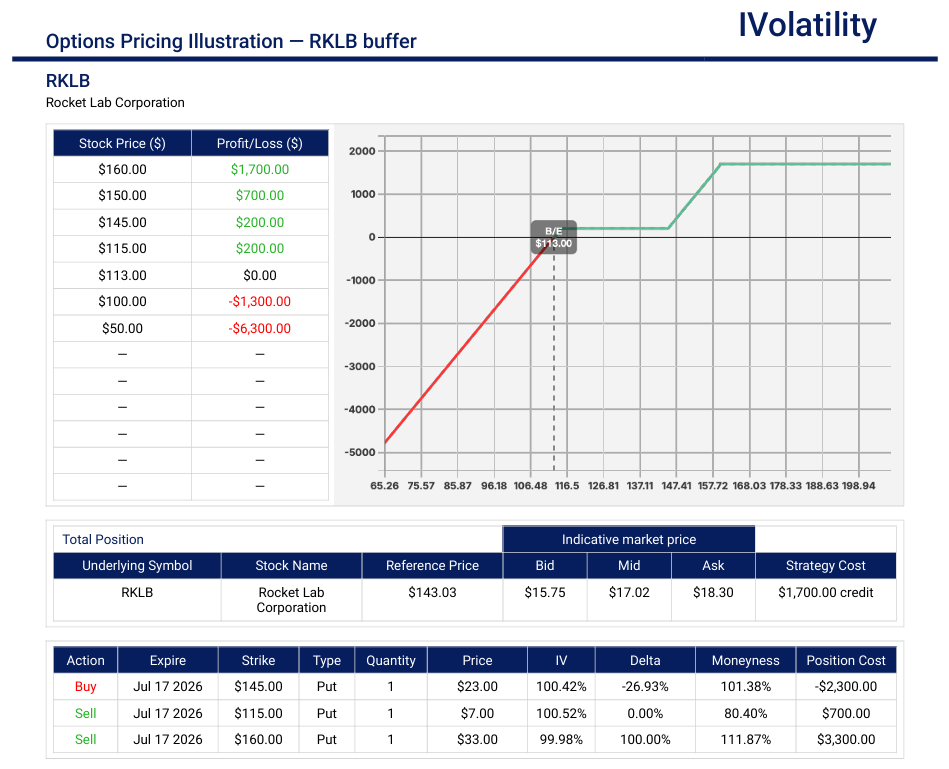Click the $1,700.00 credit strategy cost cell
Image resolution: width=949 pixels, height=769 pixels.
[826, 592]
